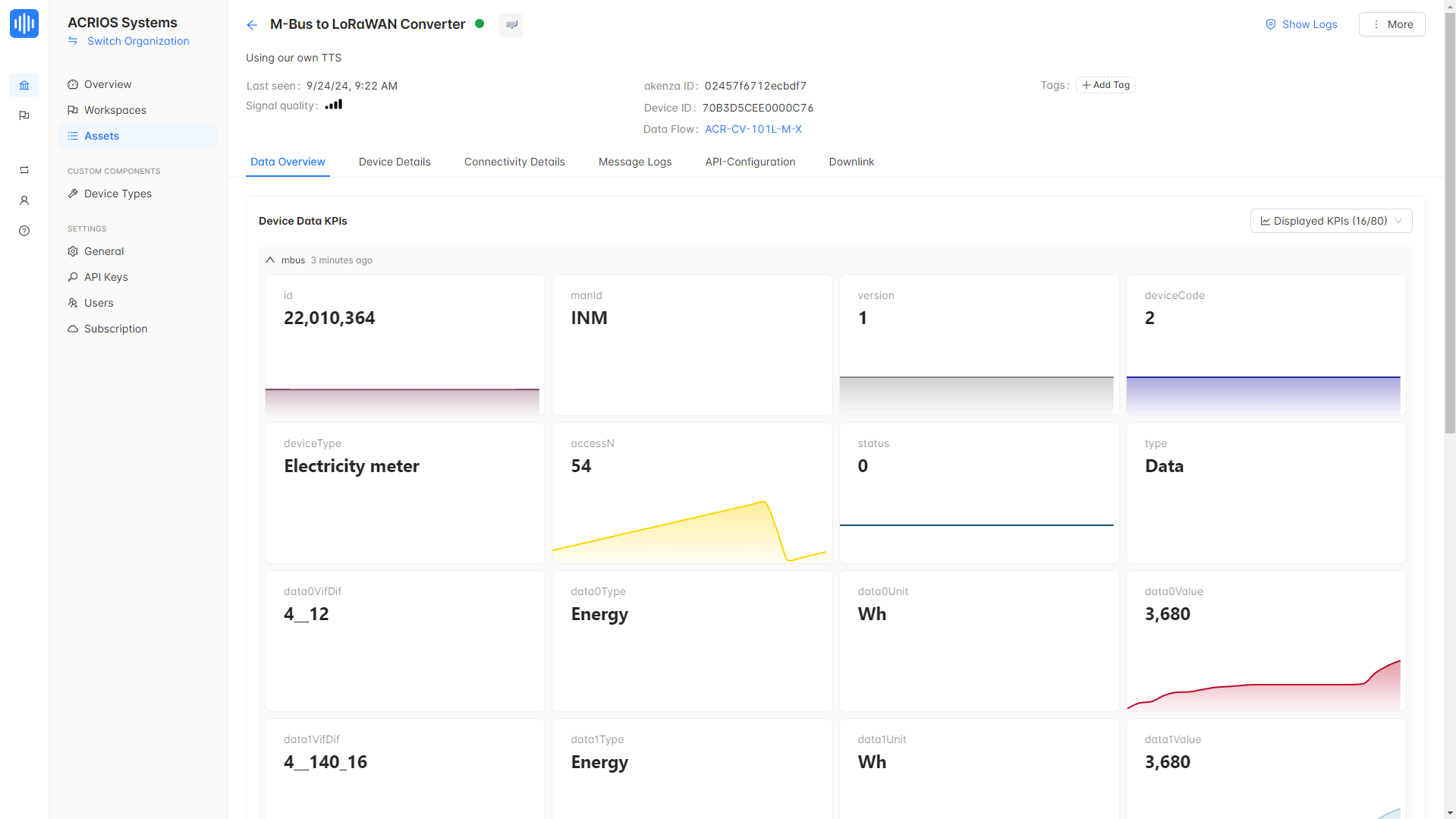Click the device image thumbnail icon
The width and height of the screenshot is (1456, 819).
pos(511,25)
